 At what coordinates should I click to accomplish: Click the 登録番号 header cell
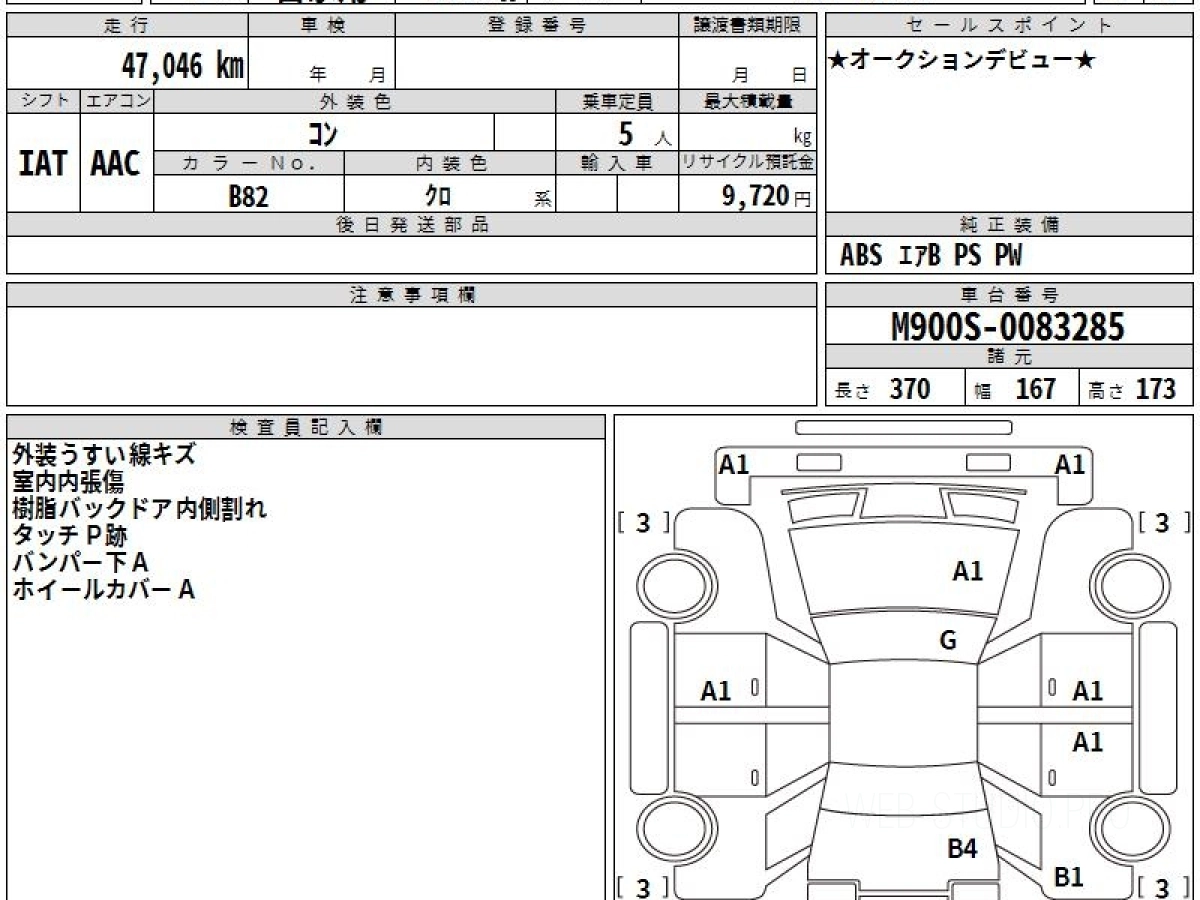click(537, 26)
